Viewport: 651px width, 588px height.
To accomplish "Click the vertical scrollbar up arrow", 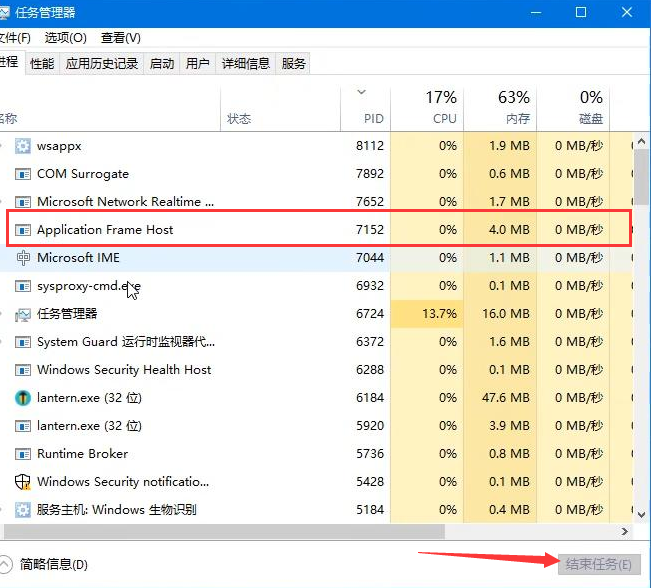I will click(641, 142).
